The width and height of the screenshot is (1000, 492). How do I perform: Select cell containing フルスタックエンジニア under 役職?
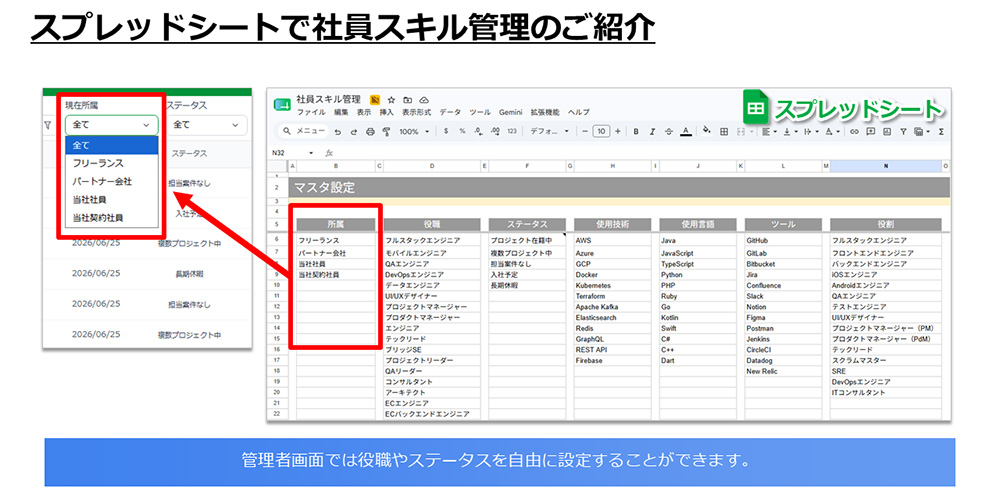[430, 241]
